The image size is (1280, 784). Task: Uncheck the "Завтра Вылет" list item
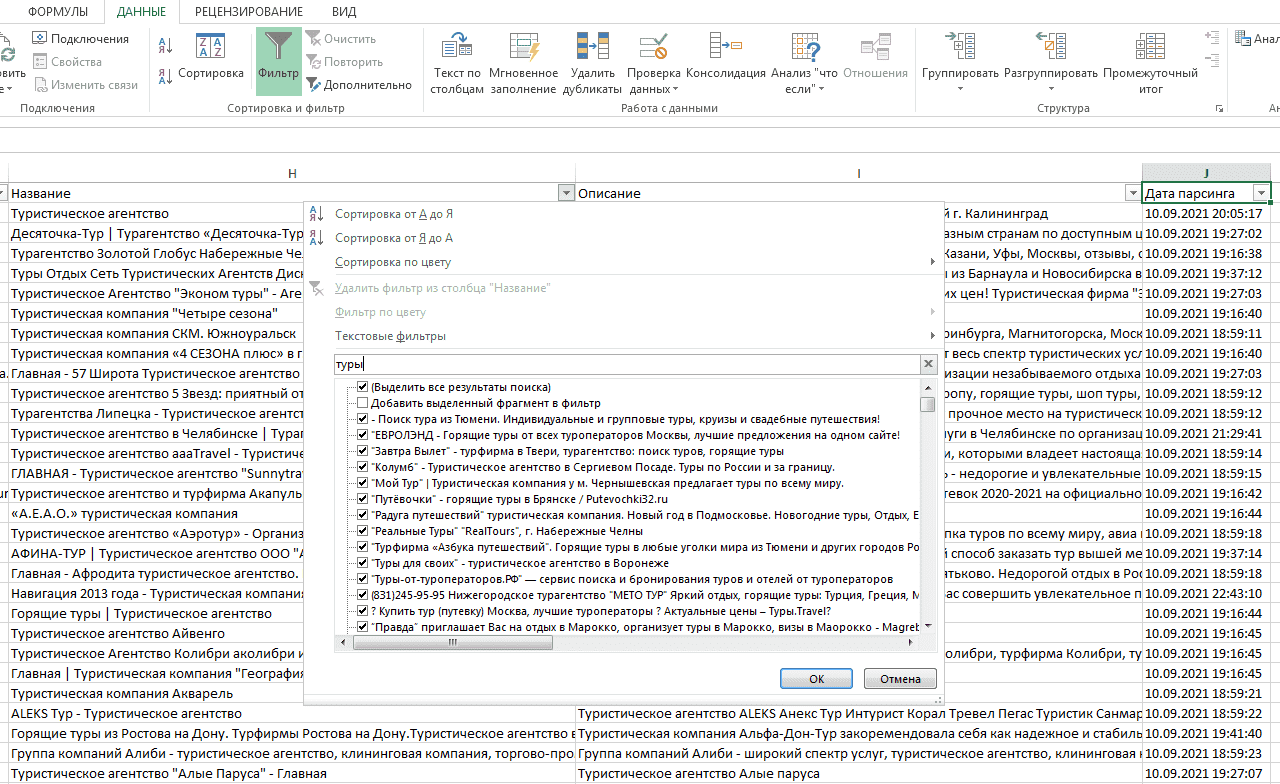click(363, 451)
